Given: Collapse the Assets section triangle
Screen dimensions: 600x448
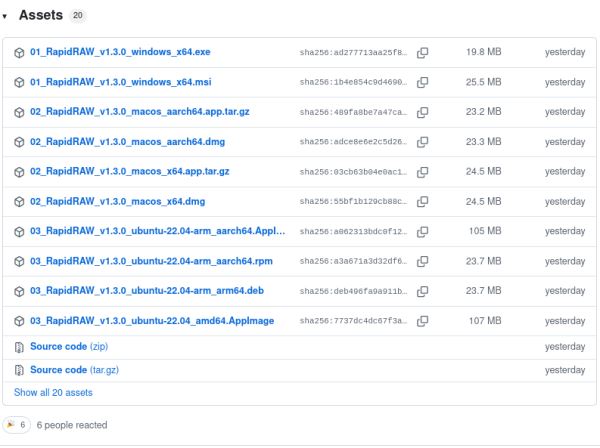Looking at the screenshot, I should [x=5, y=16].
